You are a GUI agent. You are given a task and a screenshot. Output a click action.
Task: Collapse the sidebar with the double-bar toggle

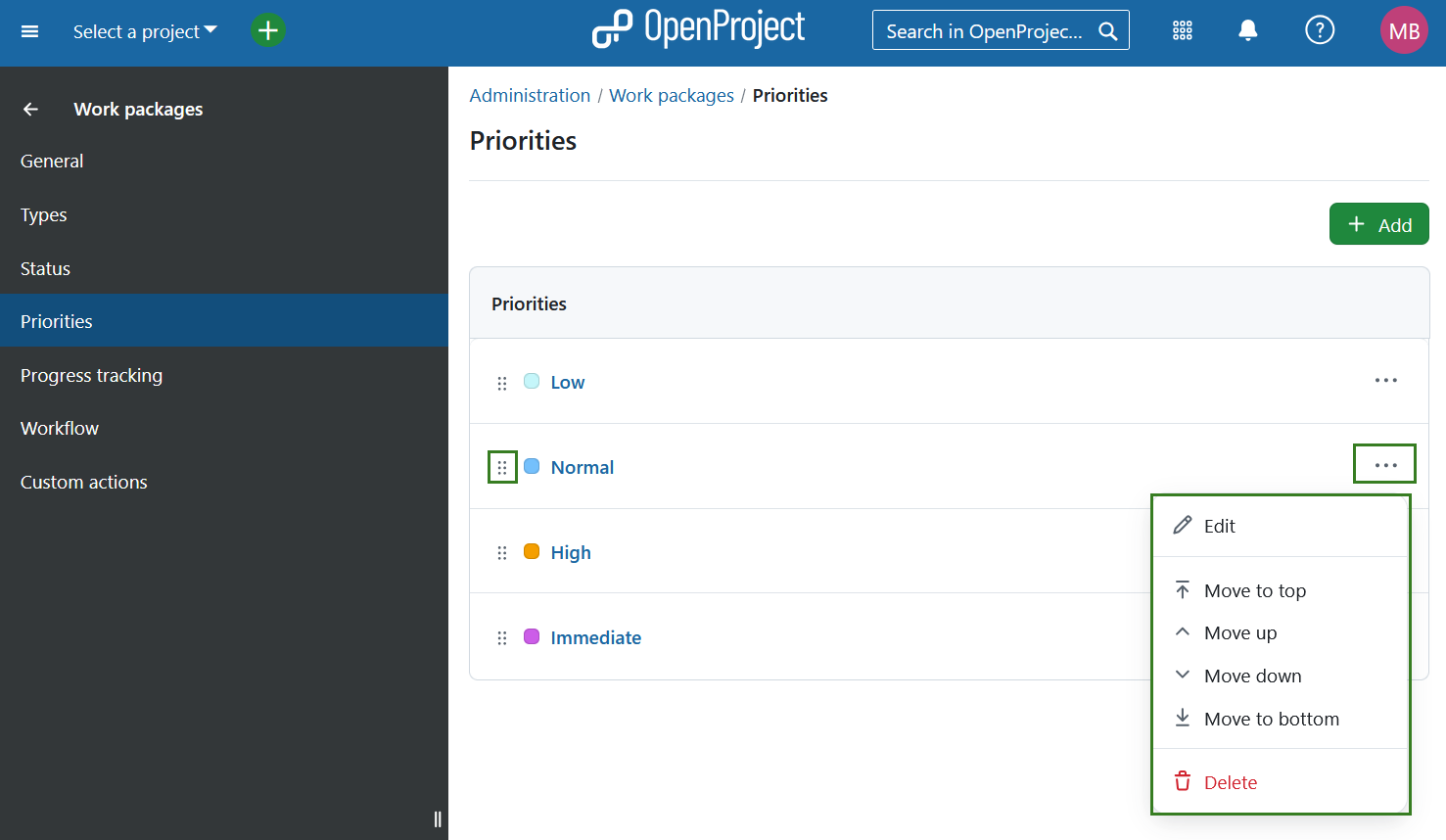click(x=437, y=819)
